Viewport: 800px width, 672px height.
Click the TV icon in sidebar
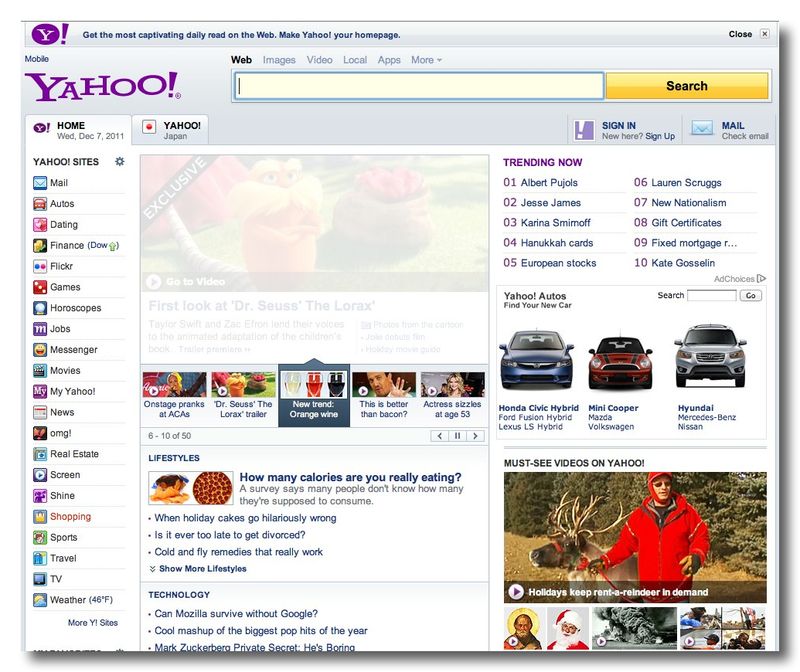[40, 579]
